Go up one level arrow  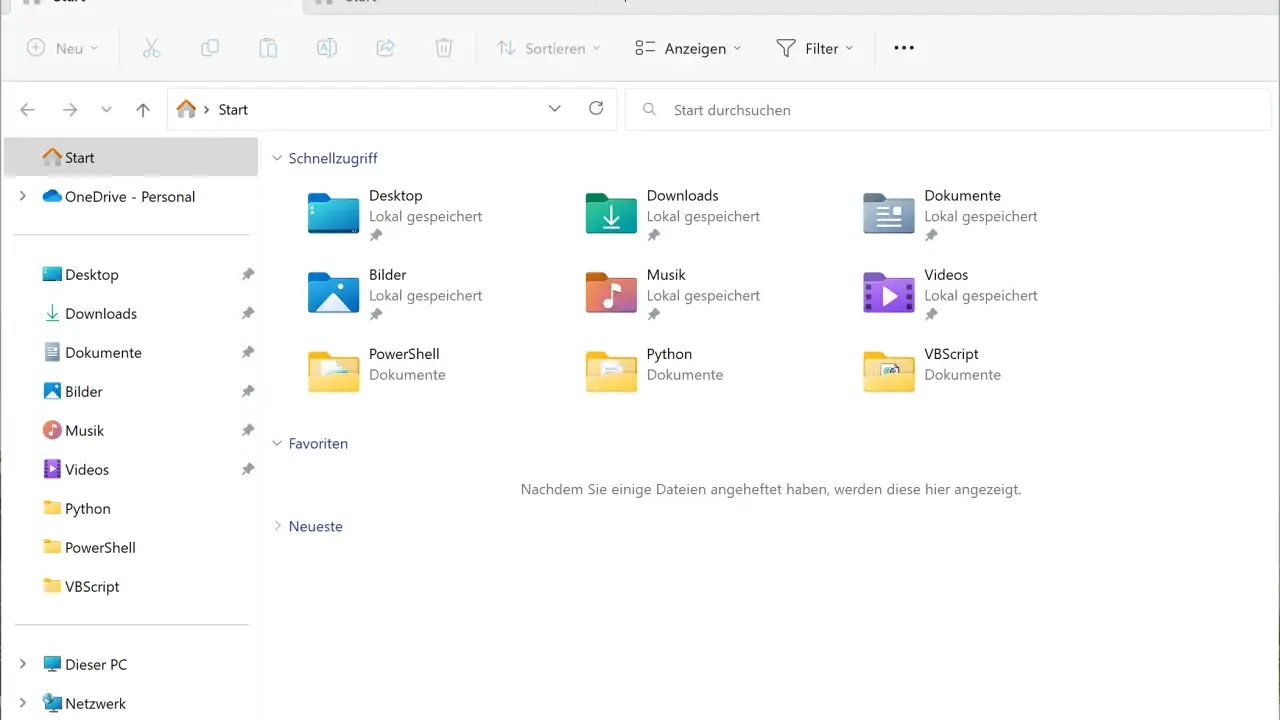[143, 110]
